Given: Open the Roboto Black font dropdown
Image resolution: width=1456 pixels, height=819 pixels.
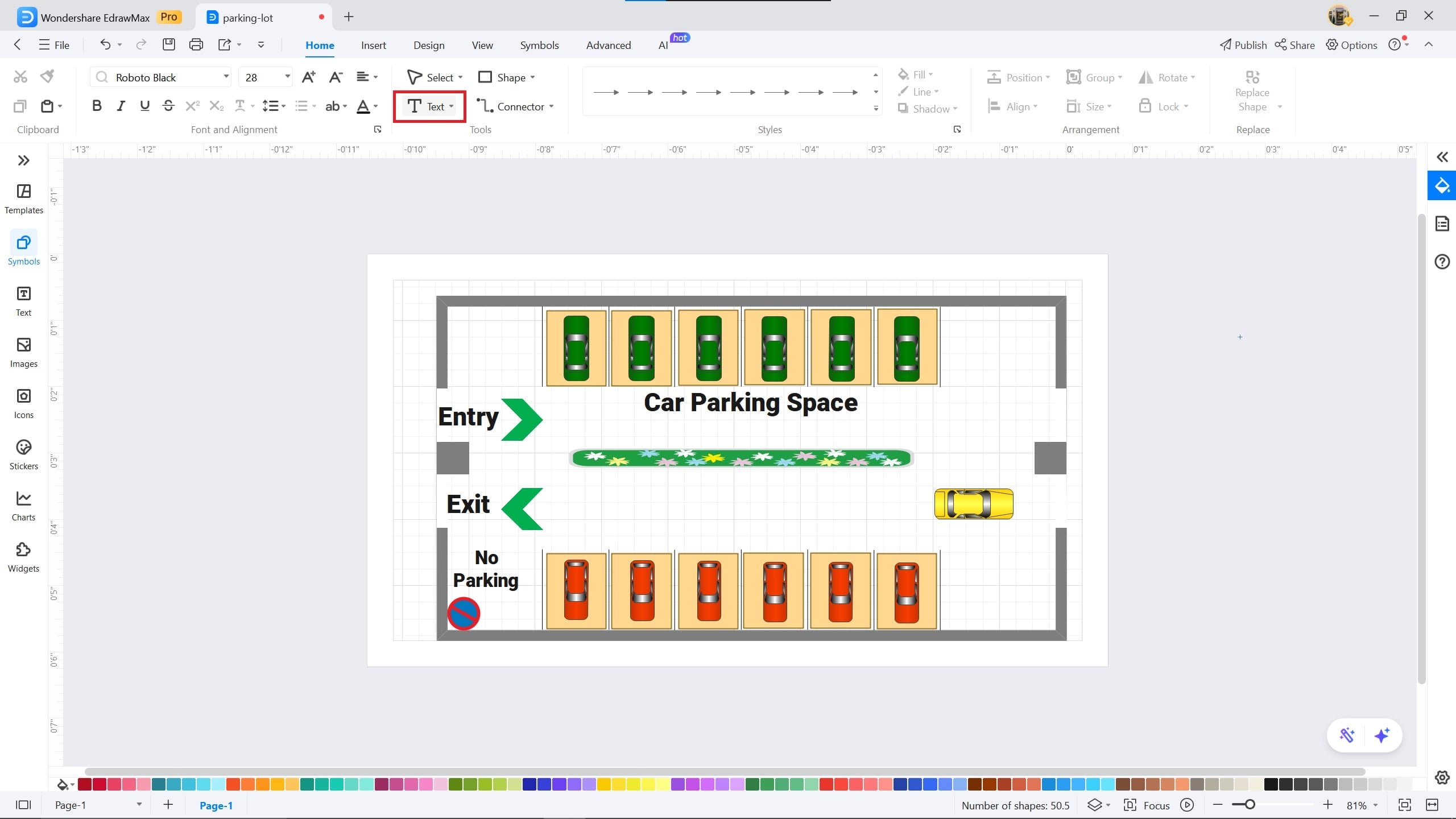Looking at the screenshot, I should coord(225,77).
